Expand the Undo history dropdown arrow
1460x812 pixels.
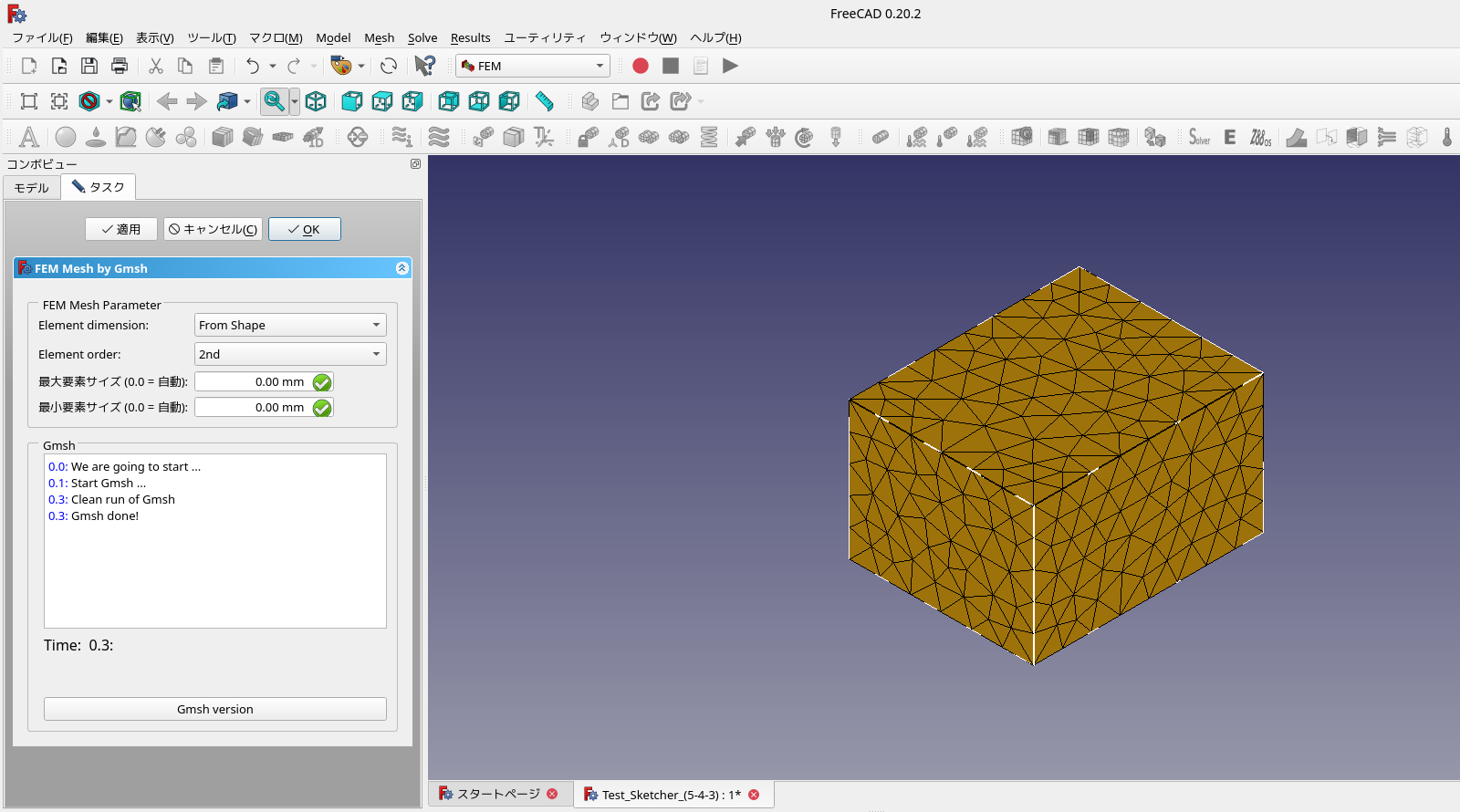point(273,66)
